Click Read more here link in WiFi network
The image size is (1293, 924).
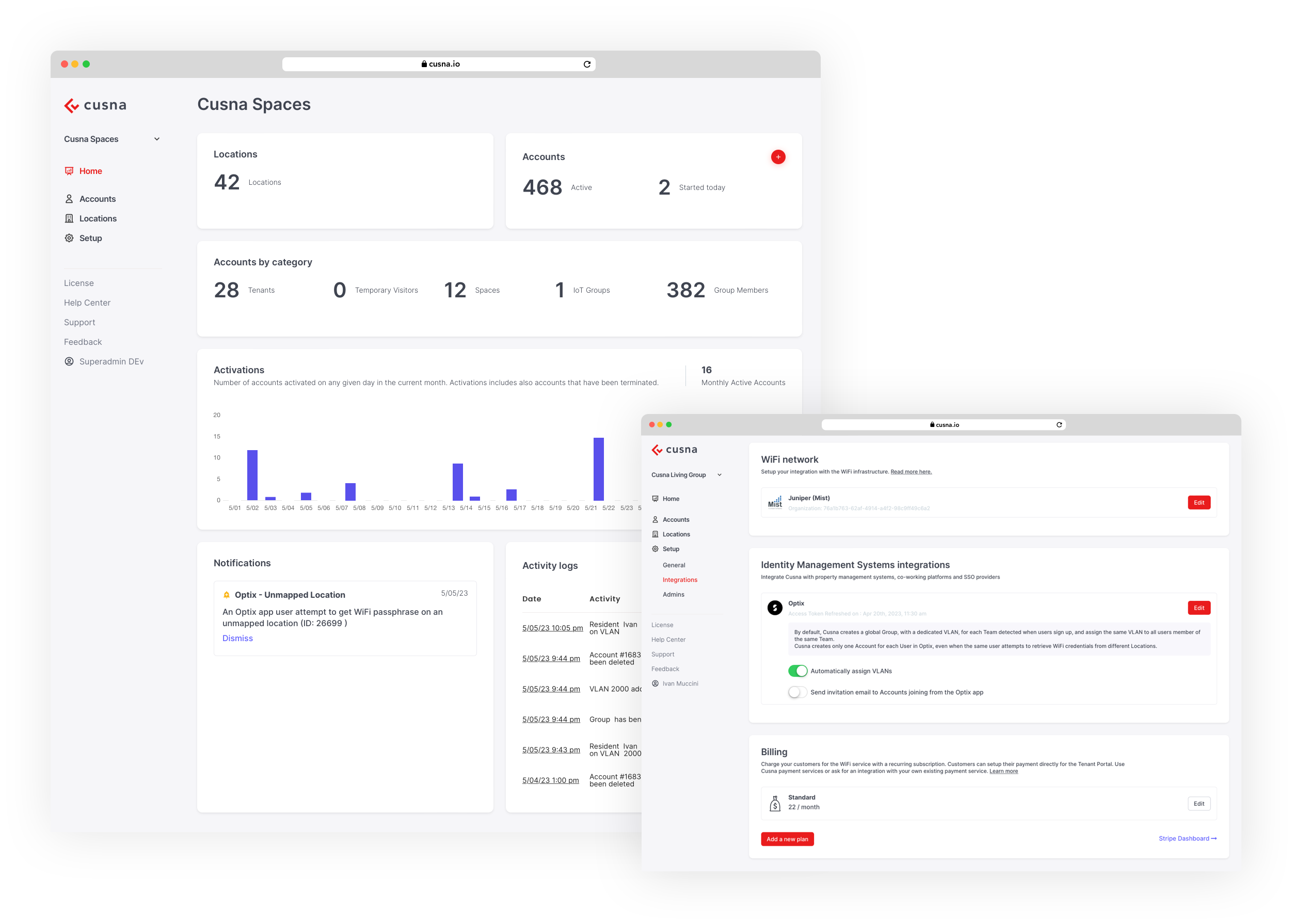pyautogui.click(x=911, y=472)
